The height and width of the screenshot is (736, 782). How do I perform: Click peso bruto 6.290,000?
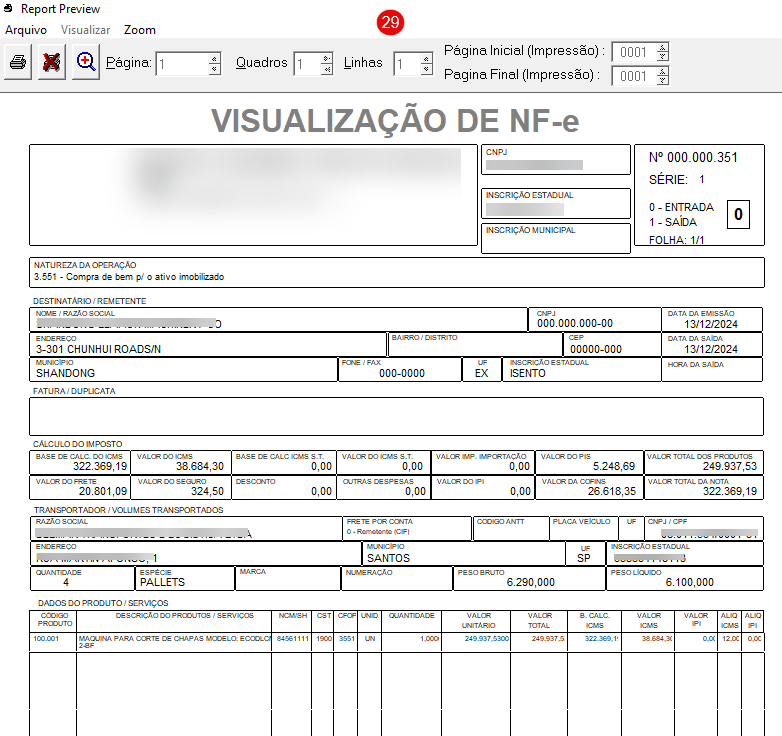(531, 582)
